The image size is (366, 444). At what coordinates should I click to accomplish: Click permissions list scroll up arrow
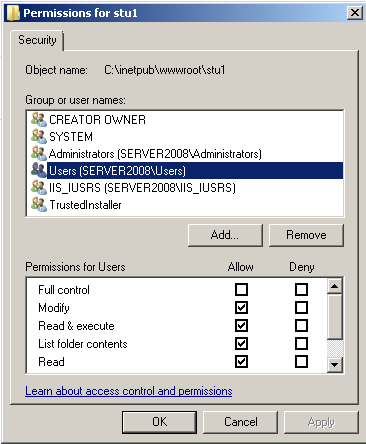(335, 286)
